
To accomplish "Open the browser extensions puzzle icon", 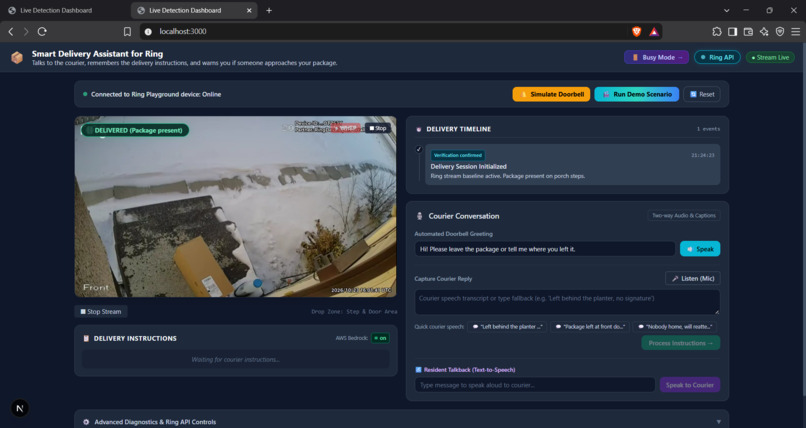I will click(717, 31).
